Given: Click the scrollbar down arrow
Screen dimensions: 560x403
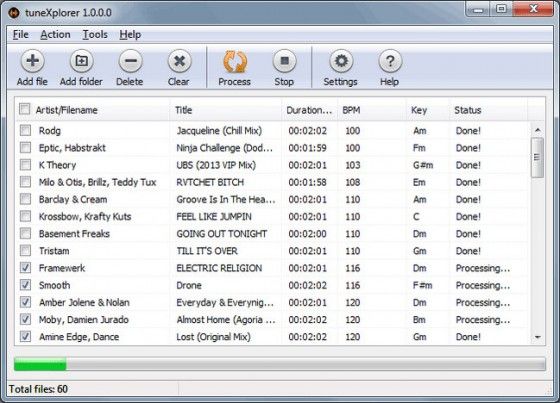Looking at the screenshot, I should pyautogui.click(x=538, y=337).
